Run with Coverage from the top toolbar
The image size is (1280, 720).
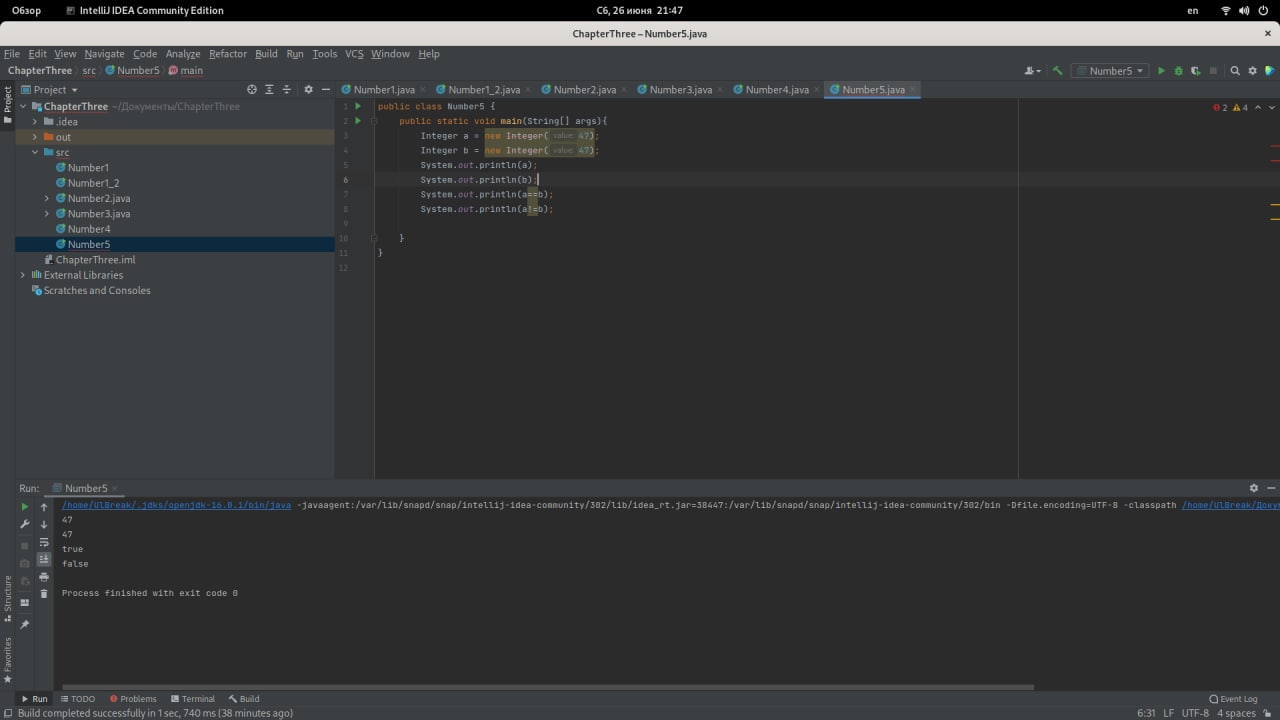pyautogui.click(x=1196, y=71)
